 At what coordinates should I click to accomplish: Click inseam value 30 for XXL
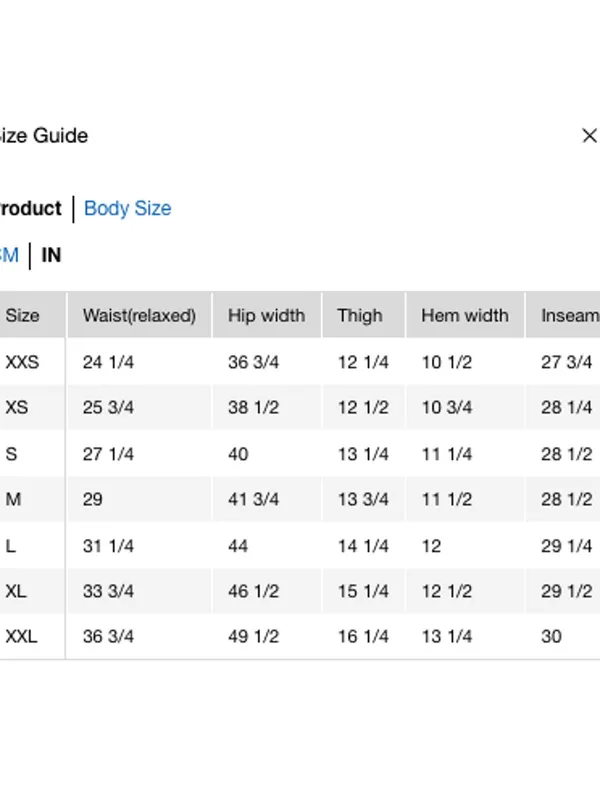click(x=551, y=636)
